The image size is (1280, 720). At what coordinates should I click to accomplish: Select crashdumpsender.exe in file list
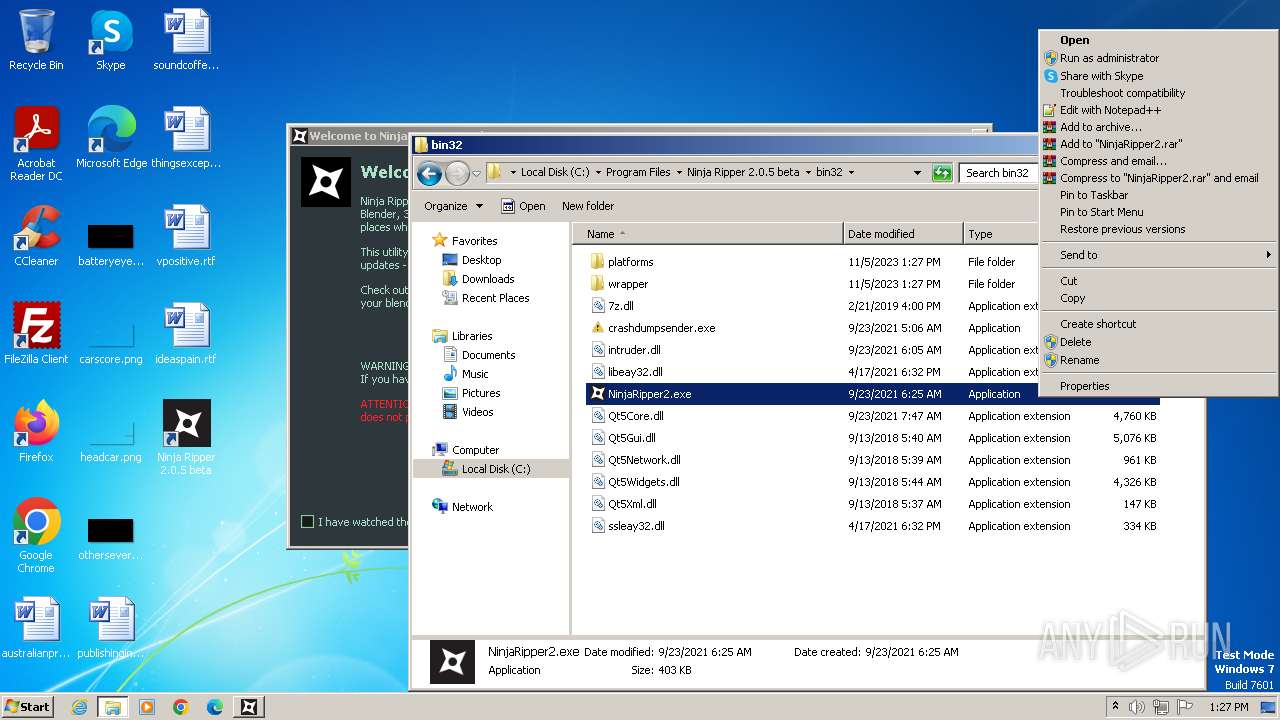[x=661, y=328]
